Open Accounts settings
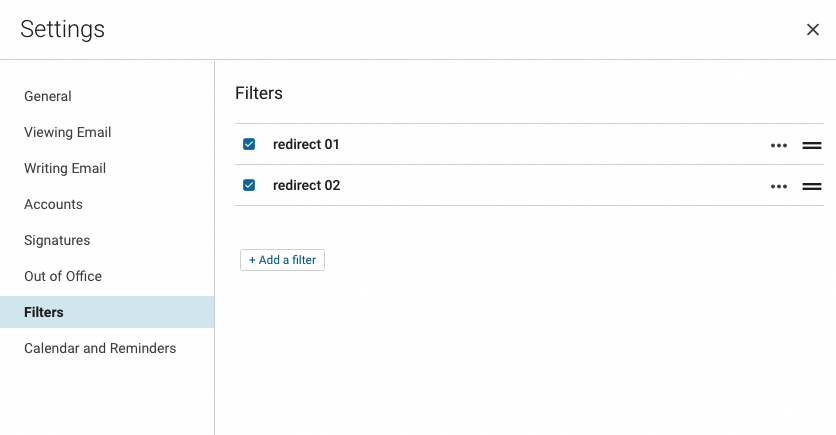The image size is (836, 435). [53, 204]
